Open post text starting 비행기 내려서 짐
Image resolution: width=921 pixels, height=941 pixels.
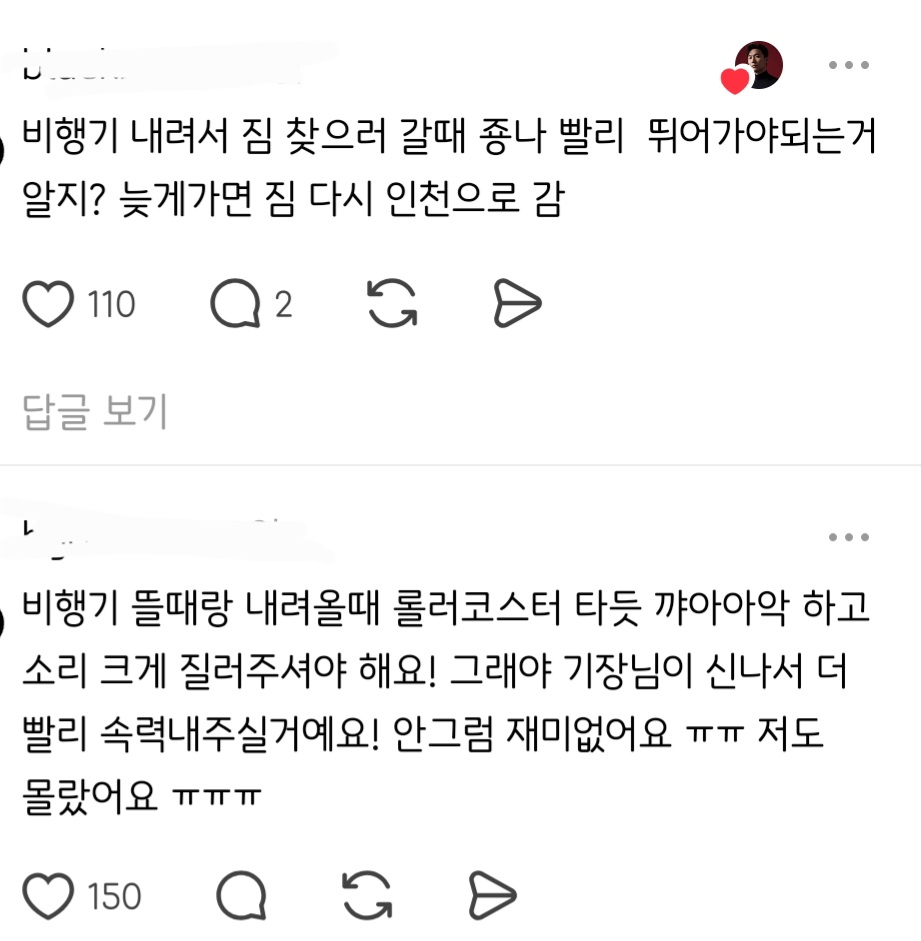point(450,167)
